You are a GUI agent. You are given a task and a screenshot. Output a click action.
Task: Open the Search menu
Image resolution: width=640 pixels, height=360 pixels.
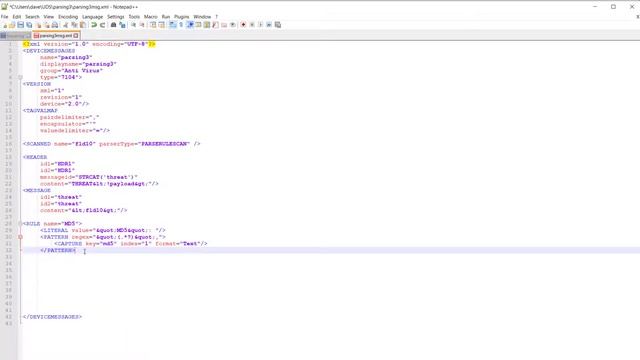[x=32, y=17]
